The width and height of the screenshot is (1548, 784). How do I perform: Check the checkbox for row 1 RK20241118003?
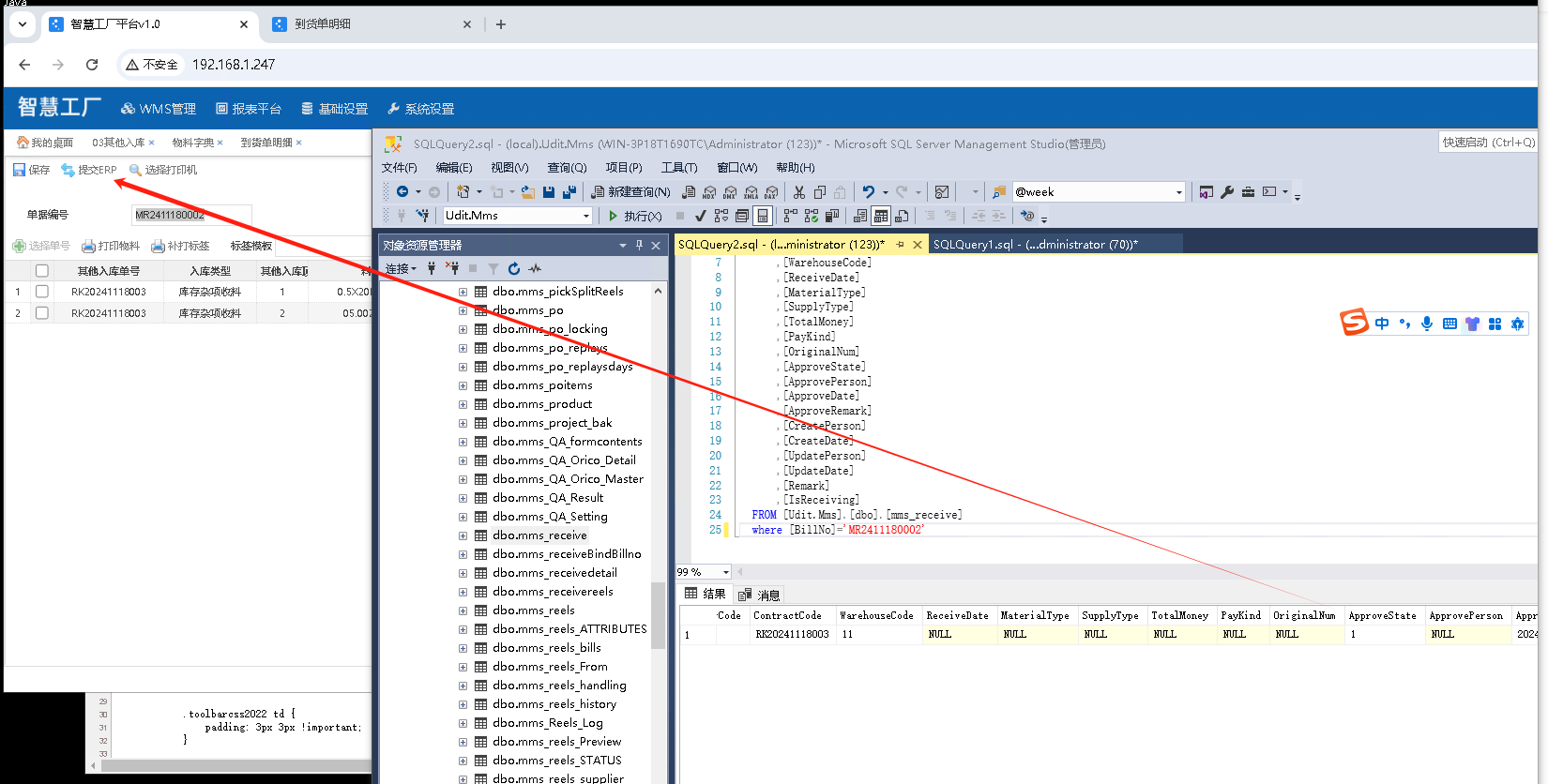[42, 292]
